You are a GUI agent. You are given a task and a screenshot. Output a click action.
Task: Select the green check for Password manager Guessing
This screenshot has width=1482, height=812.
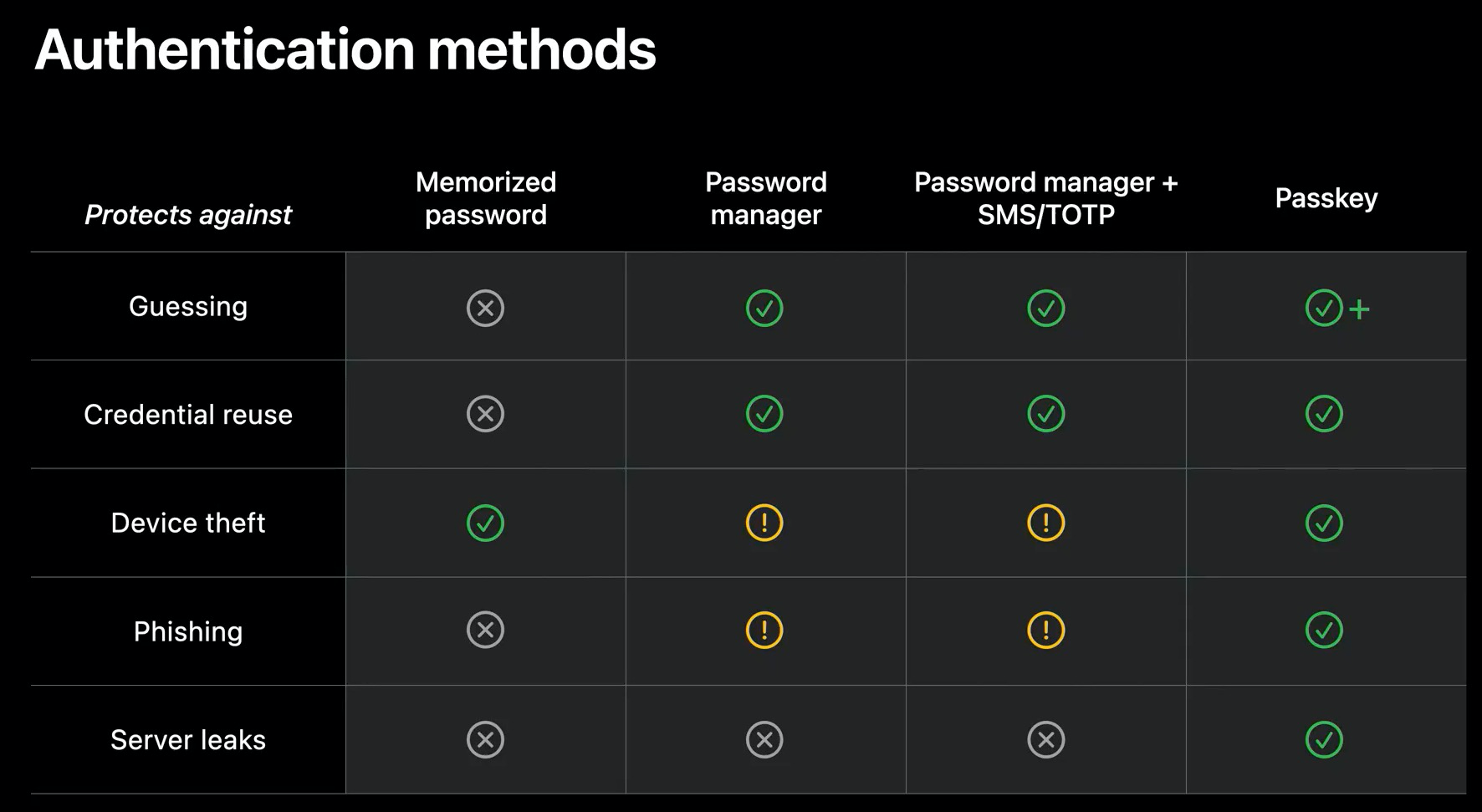(x=764, y=308)
